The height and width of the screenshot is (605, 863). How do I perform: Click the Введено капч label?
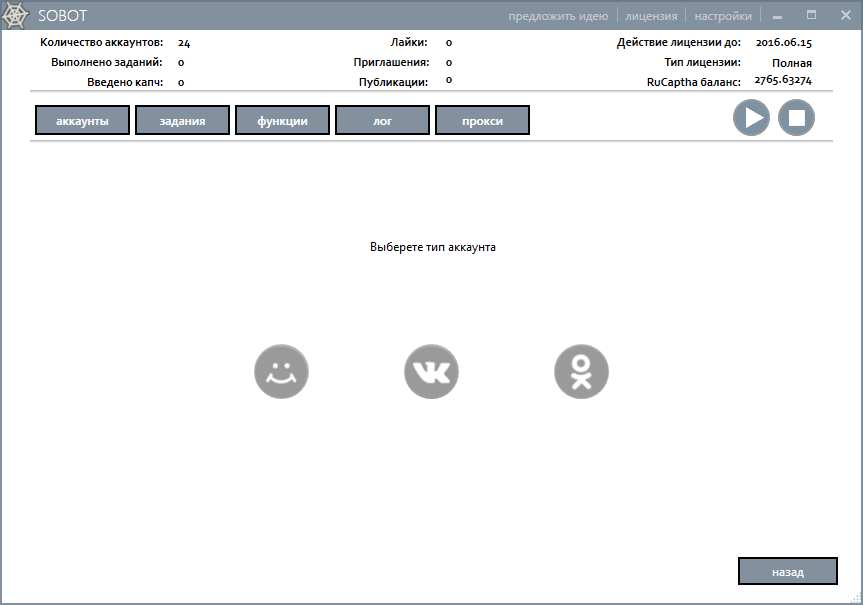[x=125, y=83]
